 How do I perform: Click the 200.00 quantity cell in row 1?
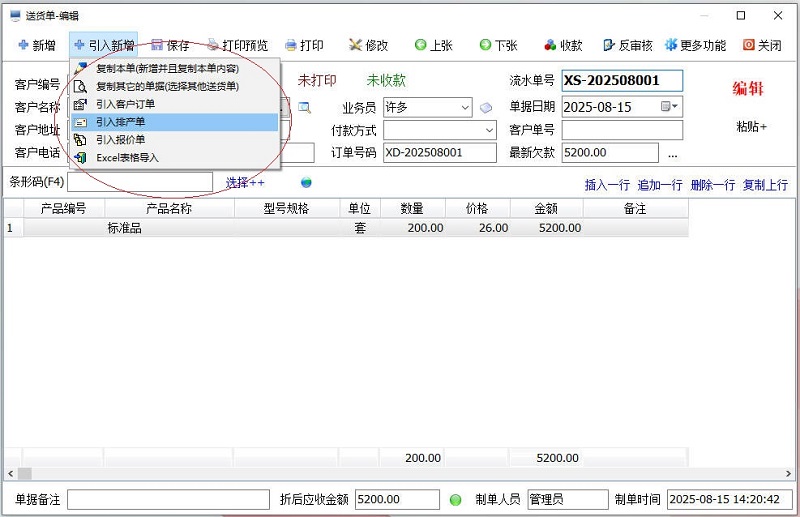tap(412, 228)
